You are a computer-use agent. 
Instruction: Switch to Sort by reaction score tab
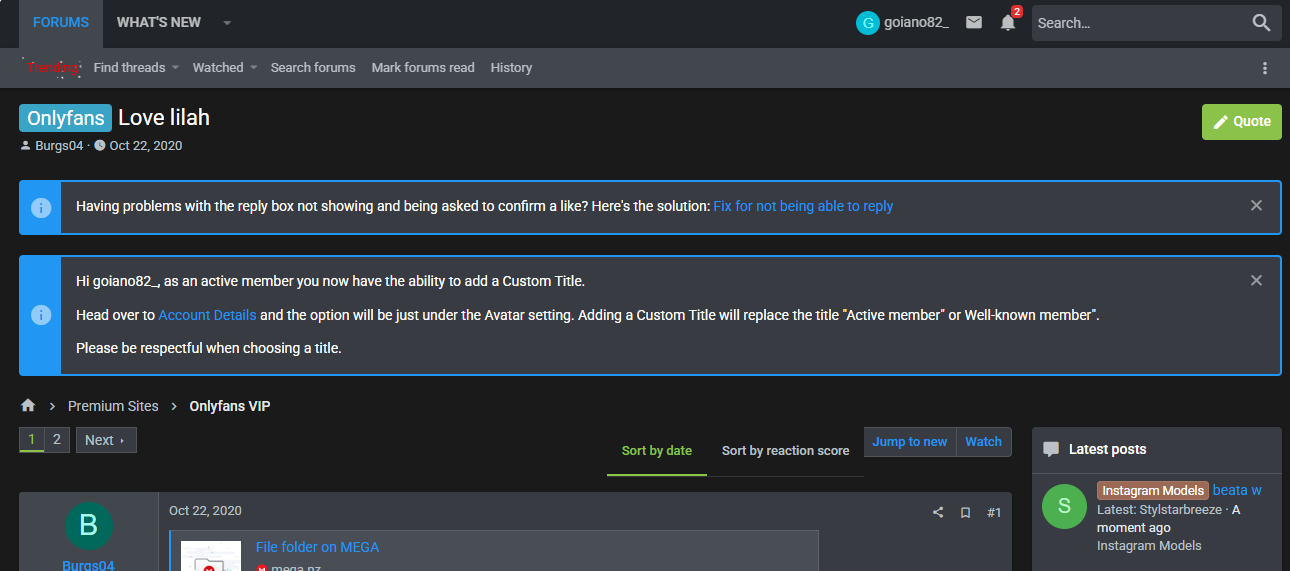pyautogui.click(x=785, y=451)
